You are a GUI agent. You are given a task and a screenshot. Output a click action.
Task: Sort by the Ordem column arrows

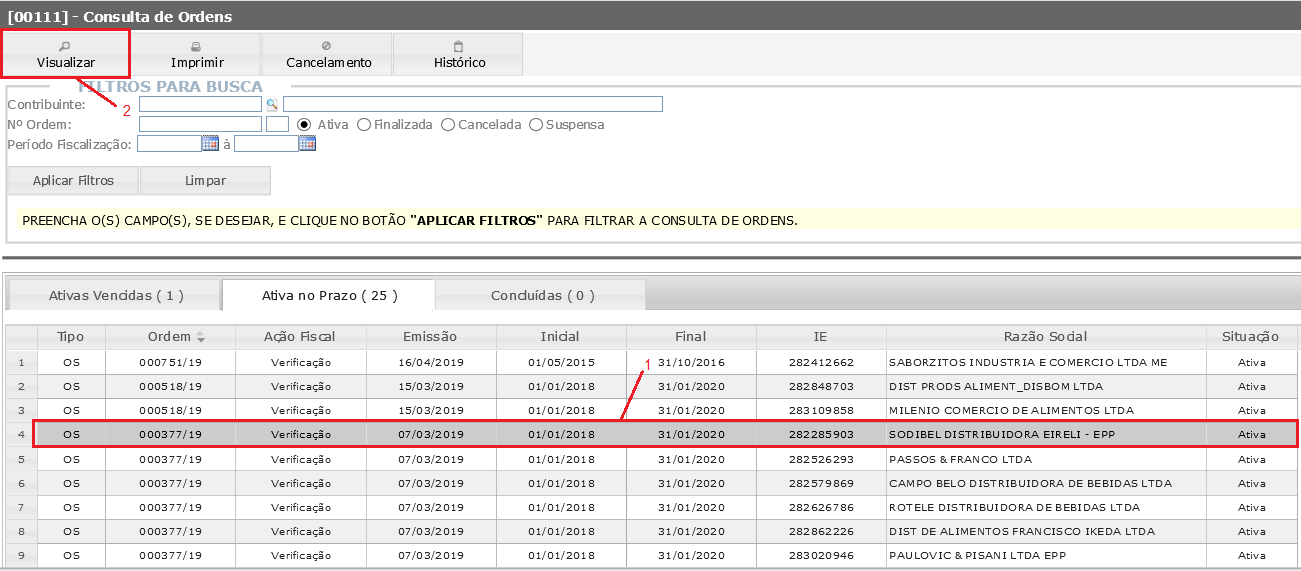click(x=200, y=337)
